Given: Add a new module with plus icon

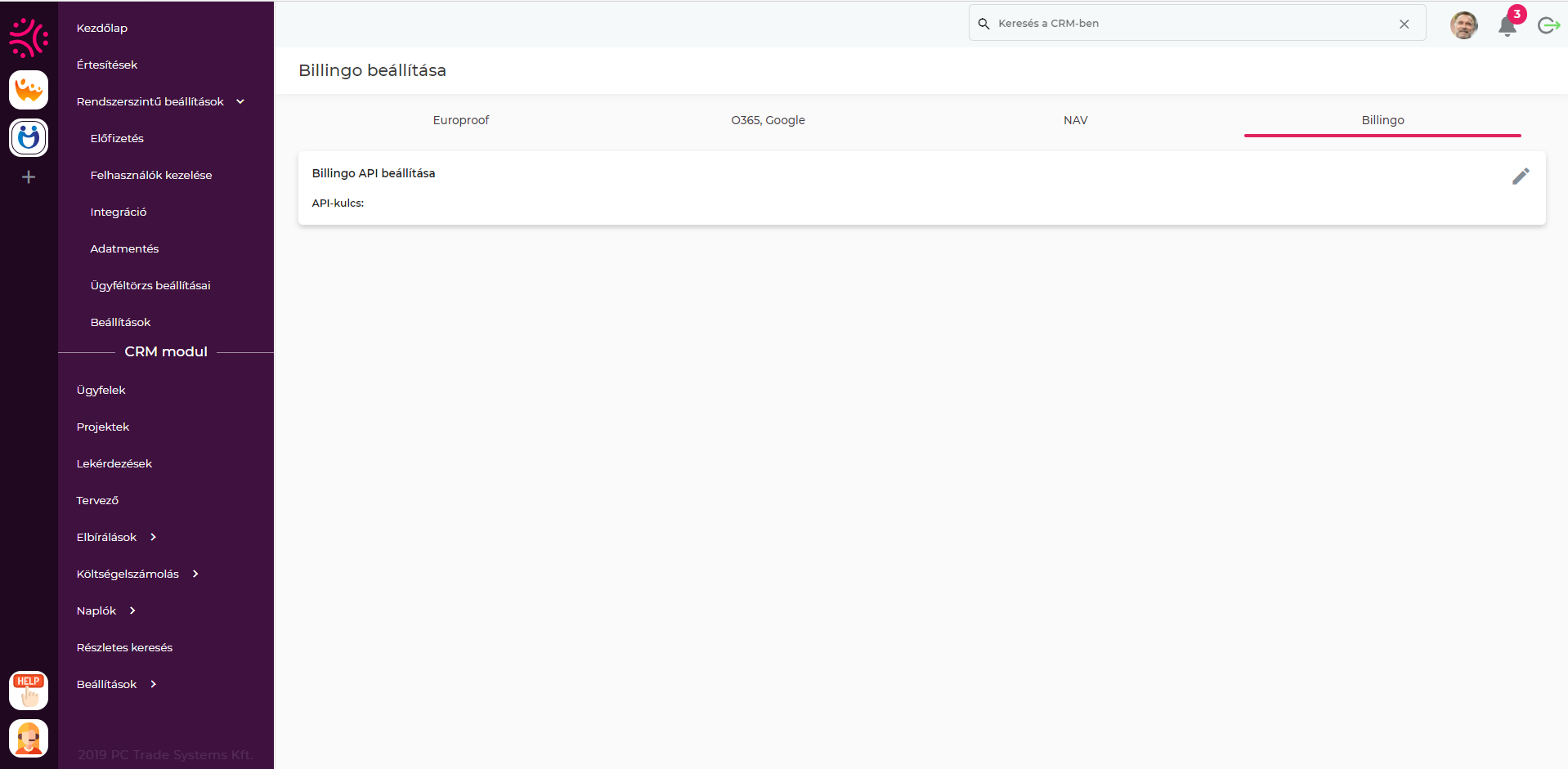Looking at the screenshot, I should point(29,177).
